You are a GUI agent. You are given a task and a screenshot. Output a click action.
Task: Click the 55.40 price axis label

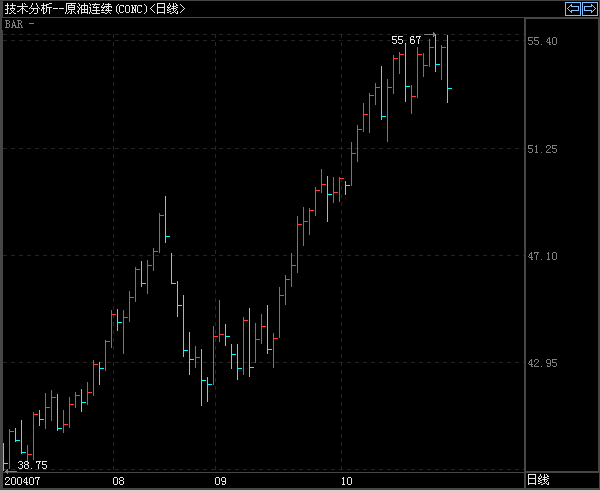pyautogui.click(x=542, y=41)
